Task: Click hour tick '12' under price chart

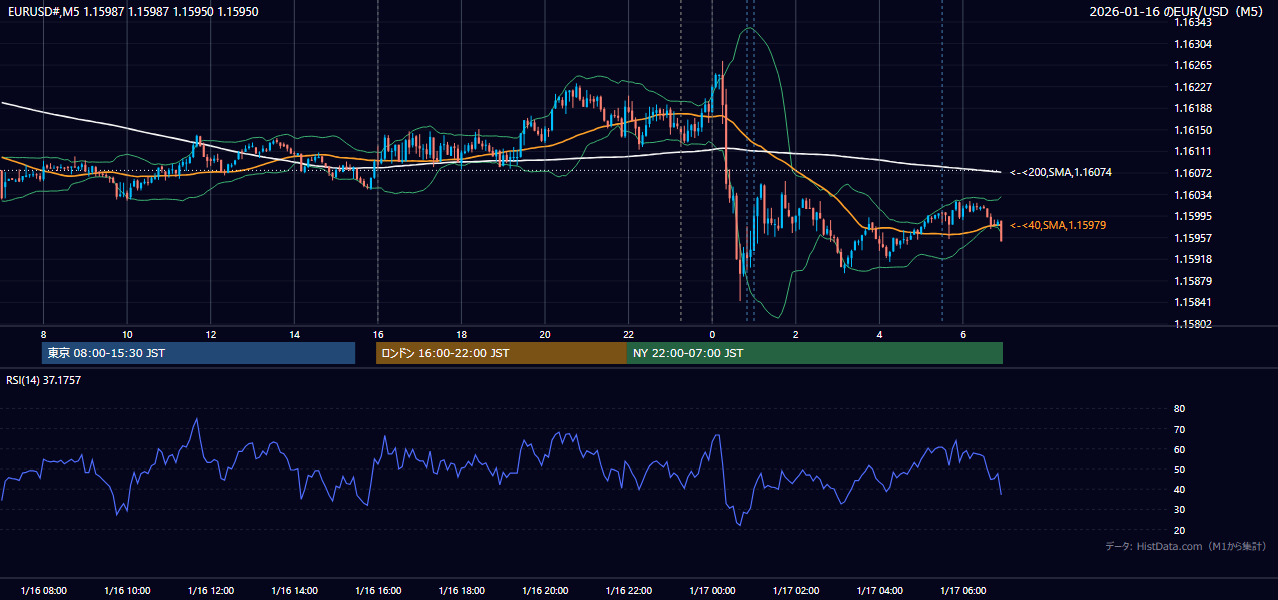Action: [211, 334]
